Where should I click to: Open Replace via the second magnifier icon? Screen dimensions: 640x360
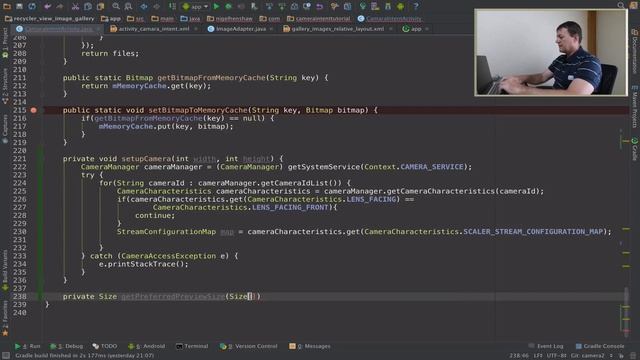point(128,6)
